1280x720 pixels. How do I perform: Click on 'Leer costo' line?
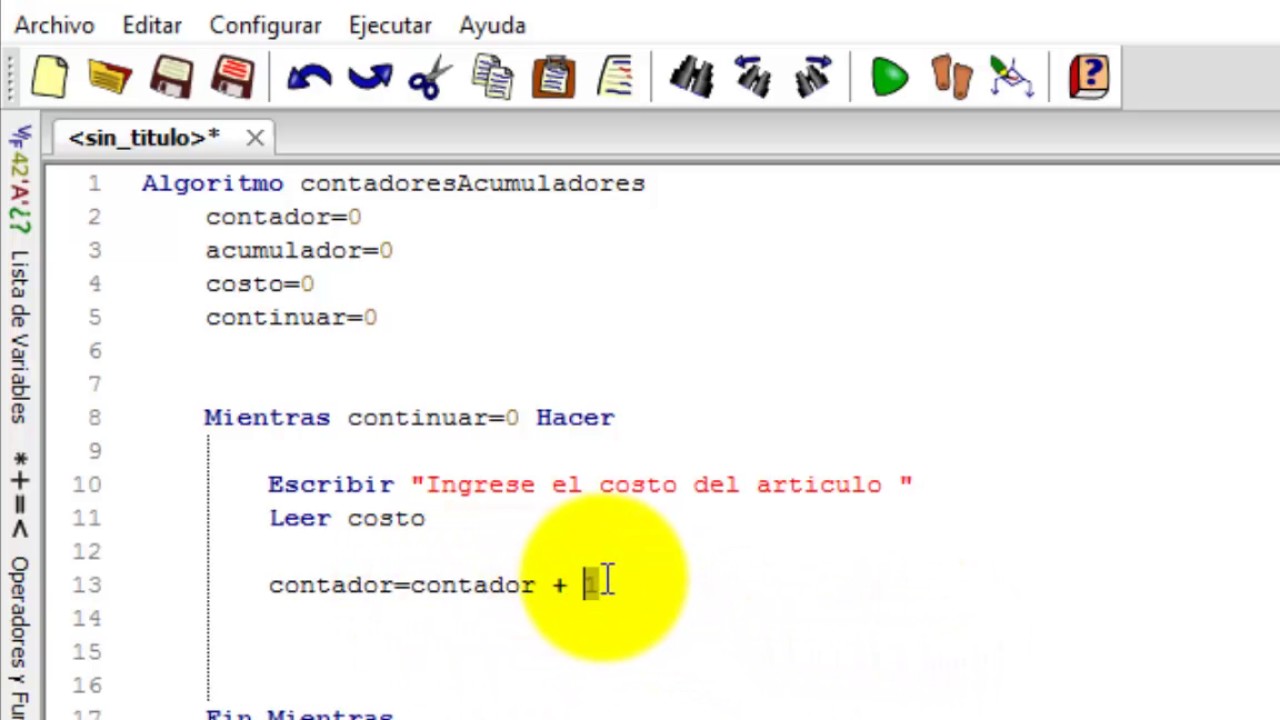[346, 518]
